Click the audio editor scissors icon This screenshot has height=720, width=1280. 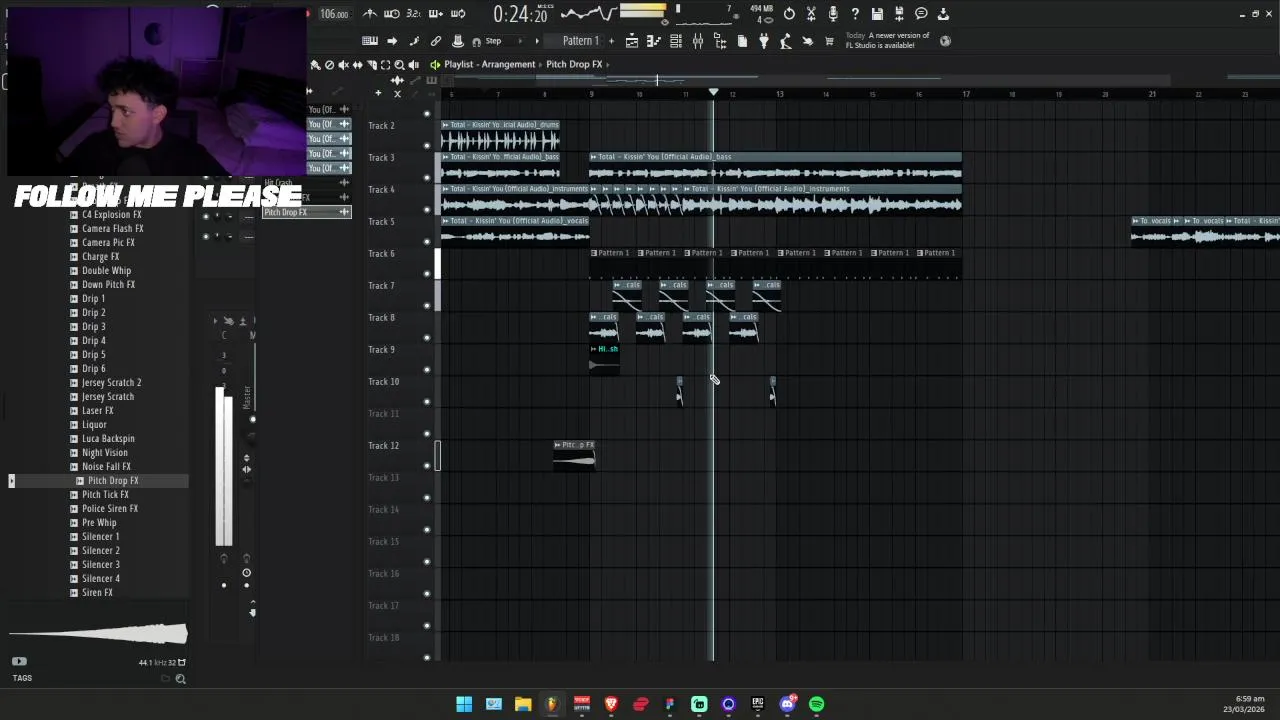click(811, 14)
